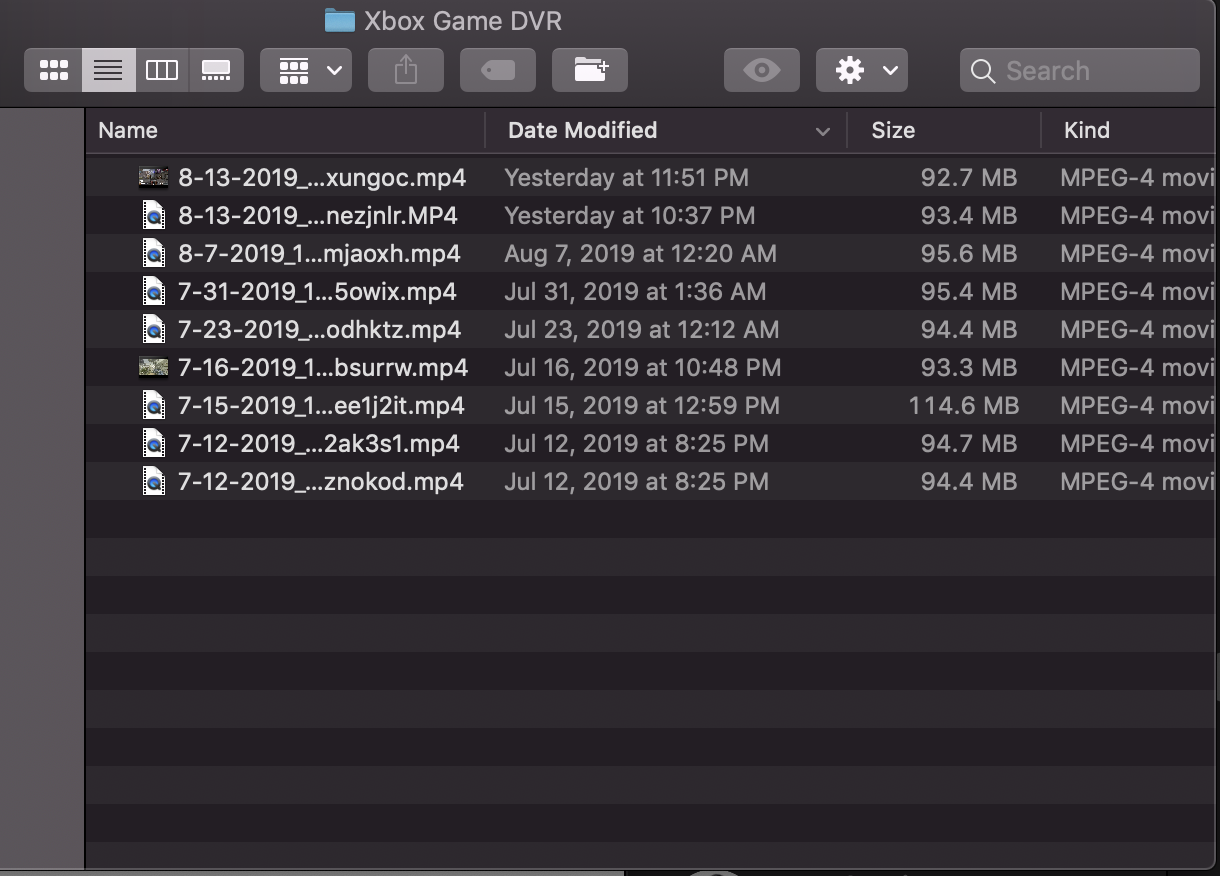Open Quick Look preview
Viewport: 1220px width, 876px height.
click(x=761, y=70)
